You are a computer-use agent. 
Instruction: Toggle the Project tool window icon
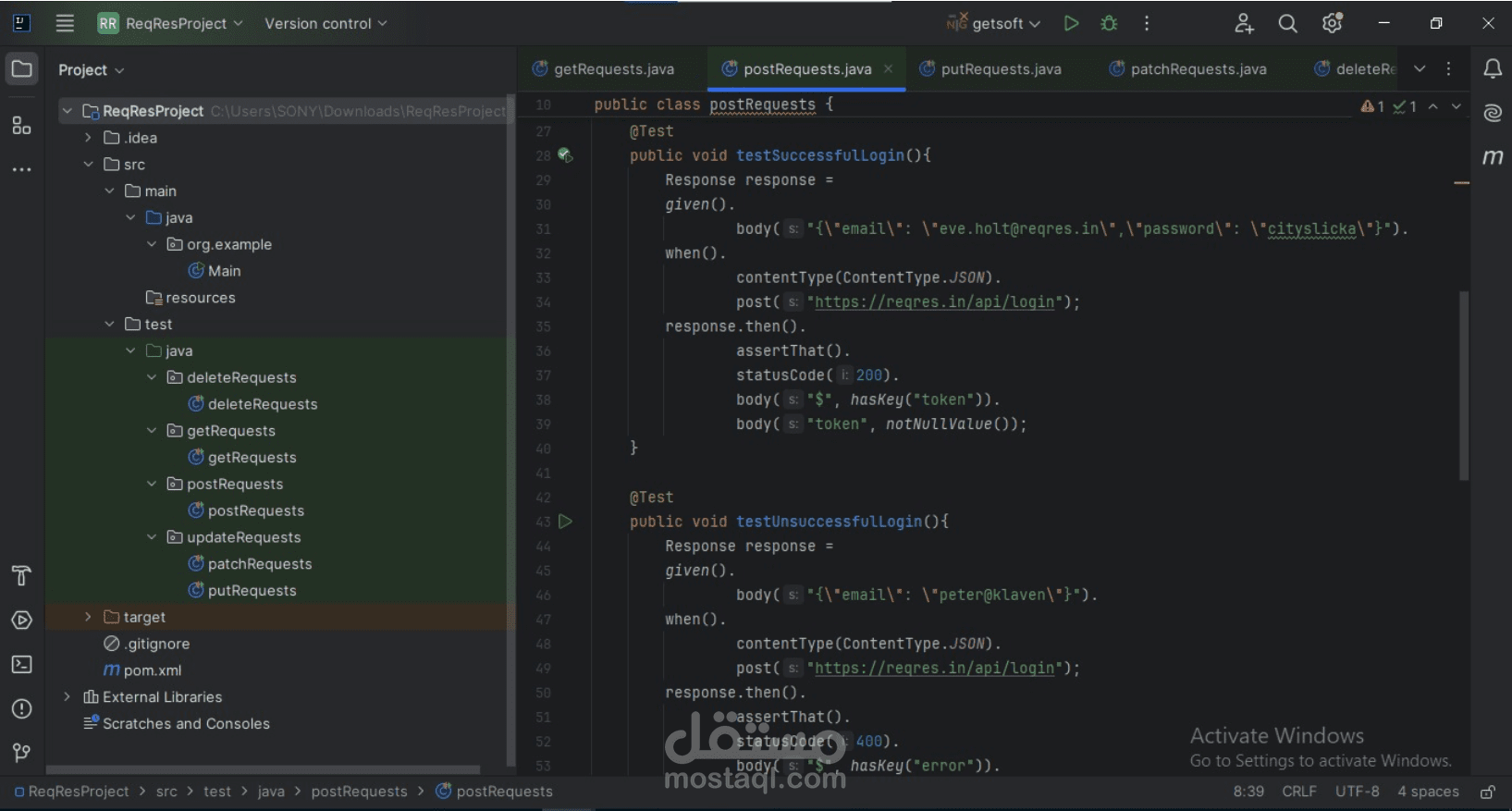(x=22, y=69)
